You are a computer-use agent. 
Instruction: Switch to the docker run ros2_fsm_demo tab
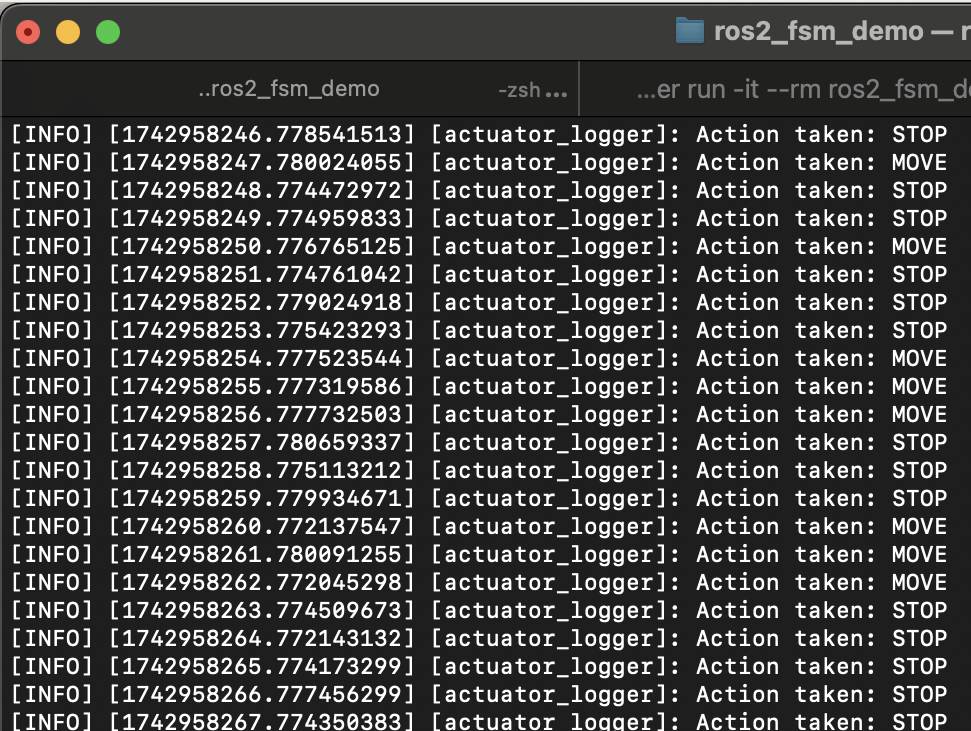pos(775,89)
